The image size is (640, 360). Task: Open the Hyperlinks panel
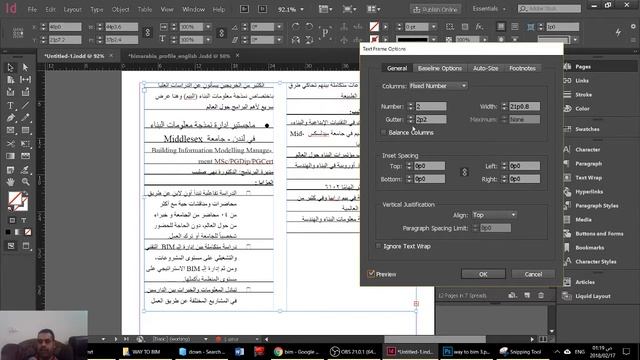point(589,192)
